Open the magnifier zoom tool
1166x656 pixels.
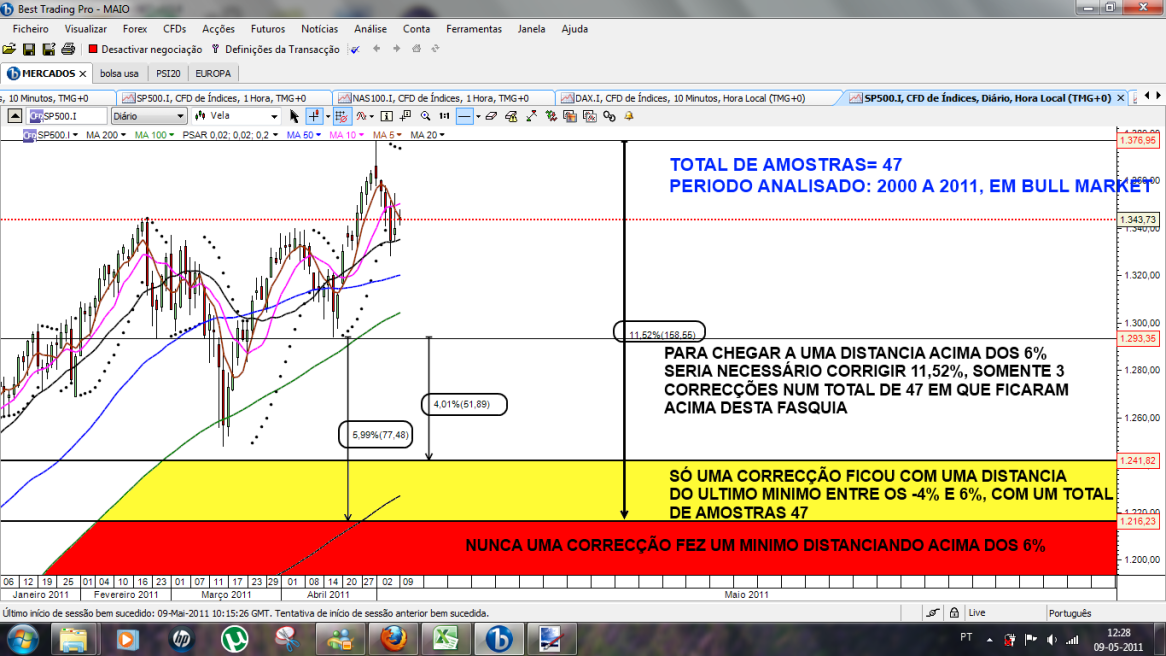click(425, 117)
